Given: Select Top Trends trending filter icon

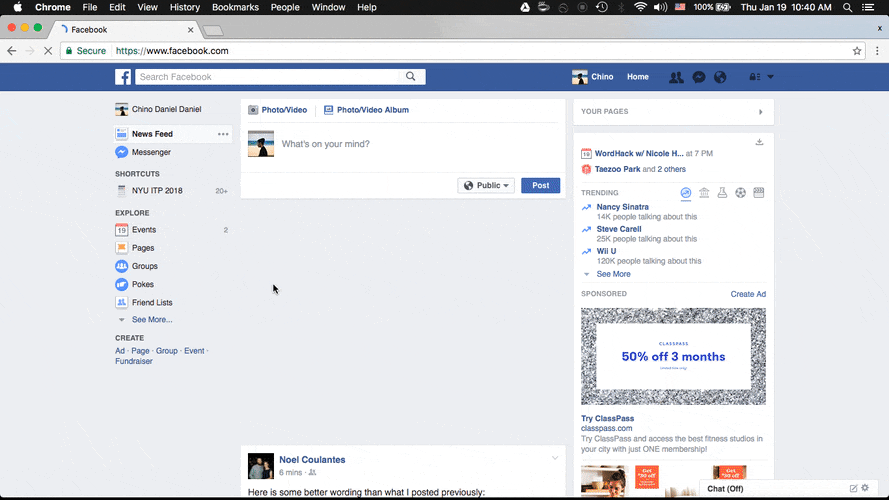Looking at the screenshot, I should tap(685, 193).
